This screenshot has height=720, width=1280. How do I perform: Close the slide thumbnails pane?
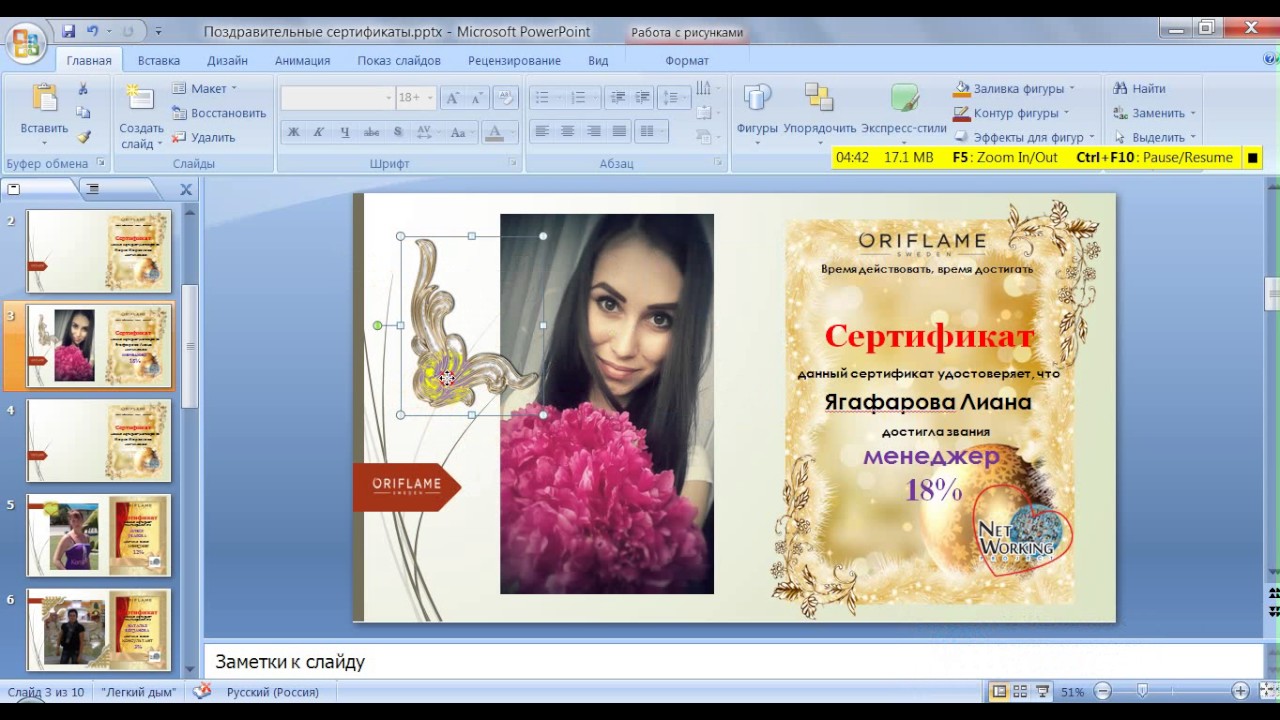tap(186, 189)
